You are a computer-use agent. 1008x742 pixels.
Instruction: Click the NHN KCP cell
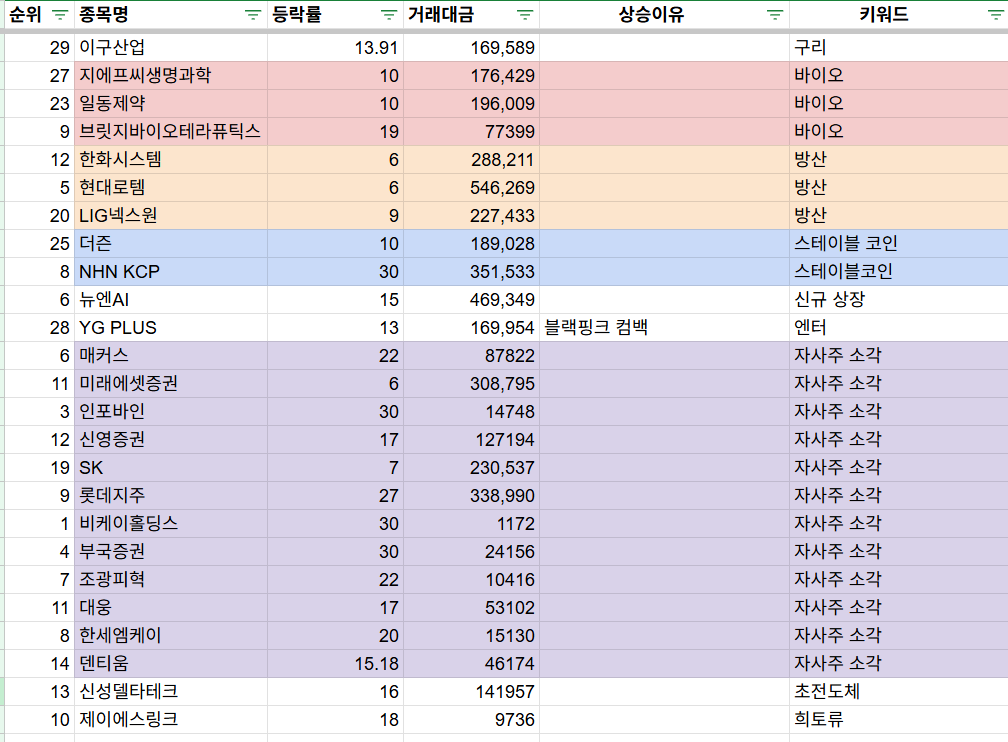171,271
